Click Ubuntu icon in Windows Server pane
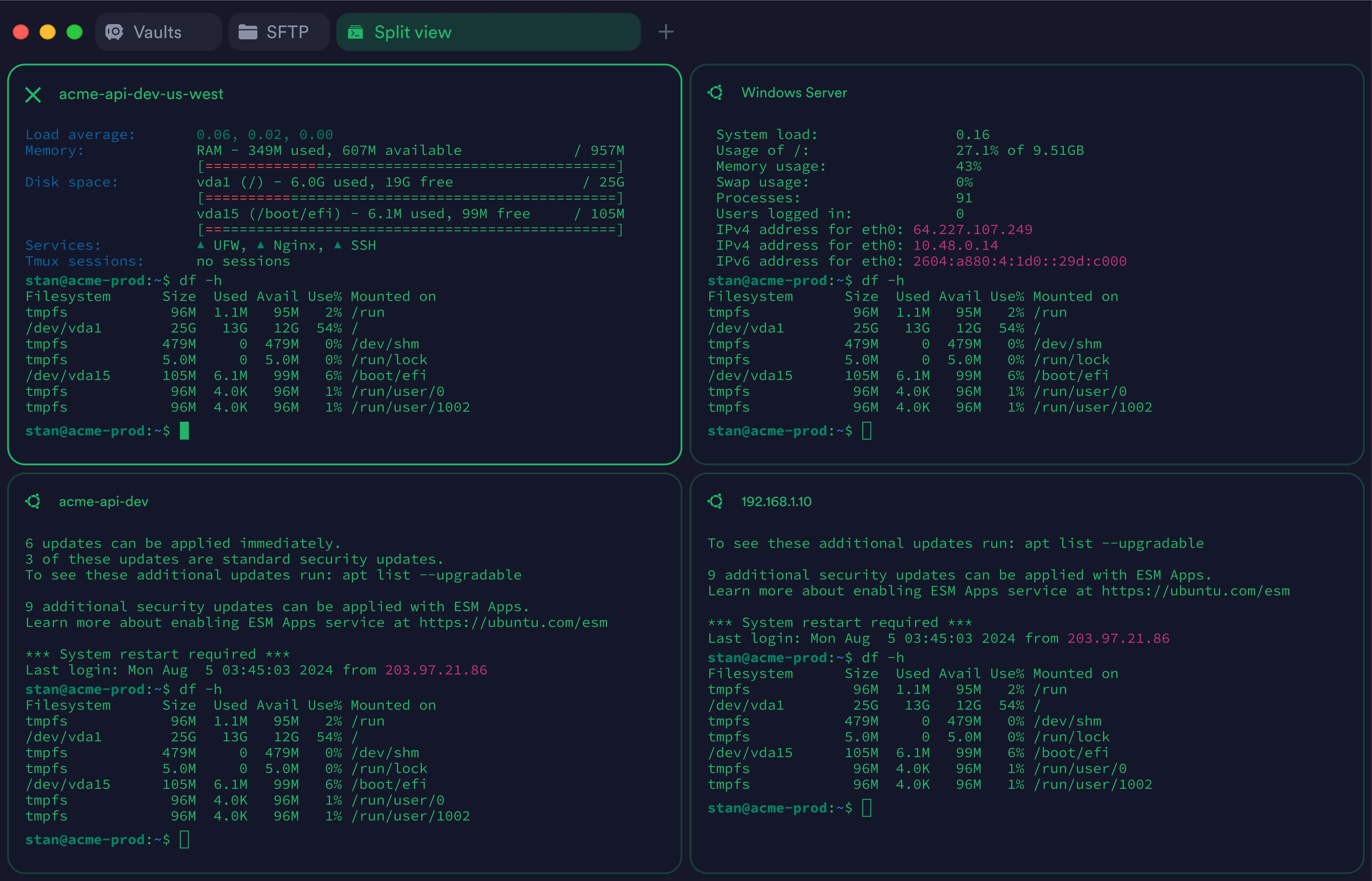Viewport: 1372px width, 881px height. click(715, 93)
